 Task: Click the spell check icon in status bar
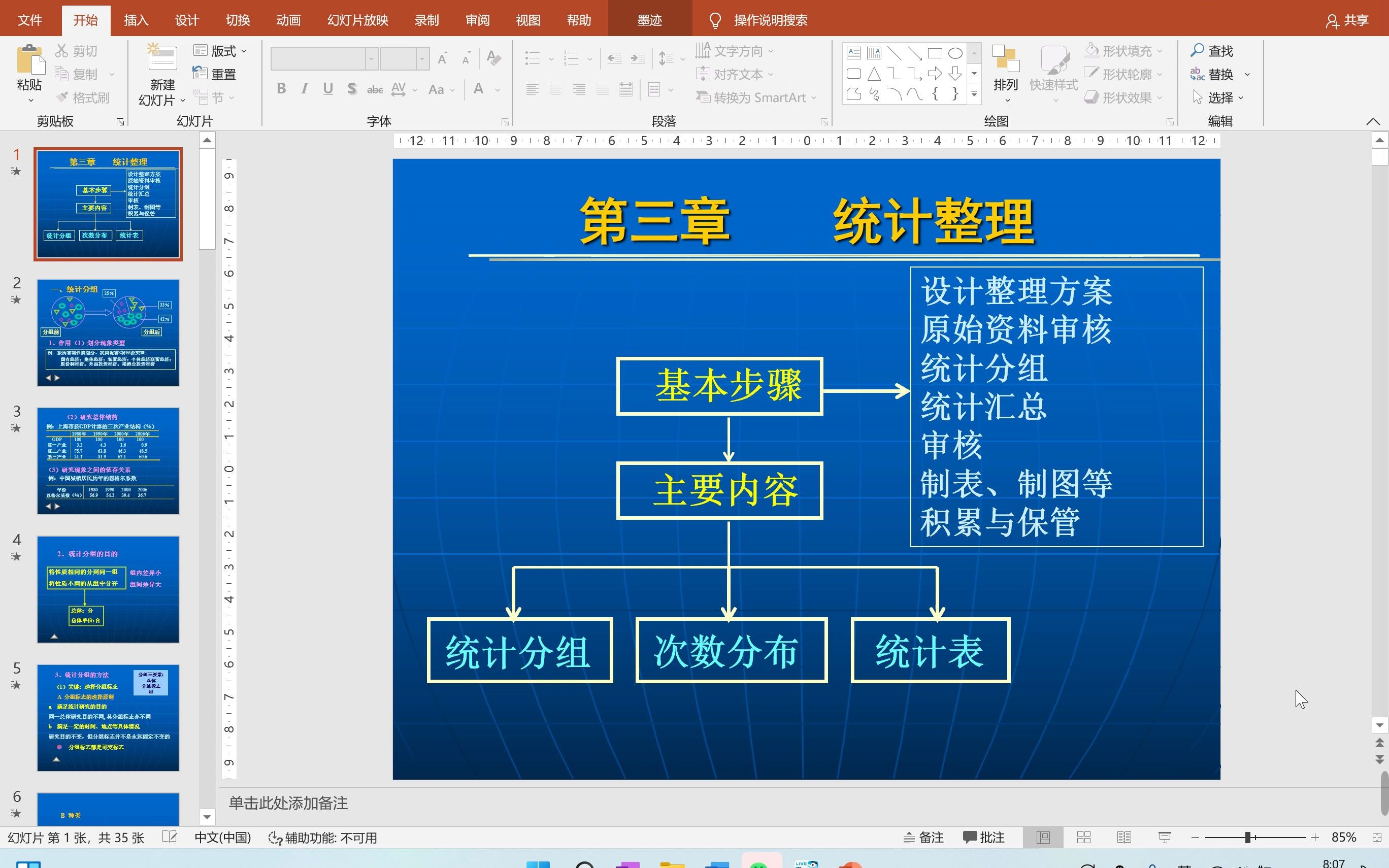(170, 837)
